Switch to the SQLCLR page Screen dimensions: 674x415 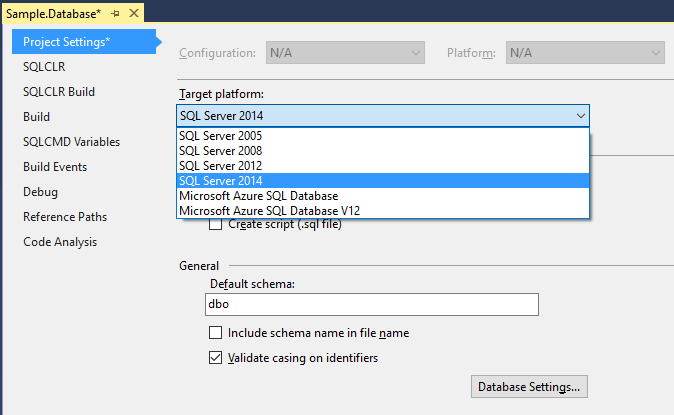tap(44, 67)
